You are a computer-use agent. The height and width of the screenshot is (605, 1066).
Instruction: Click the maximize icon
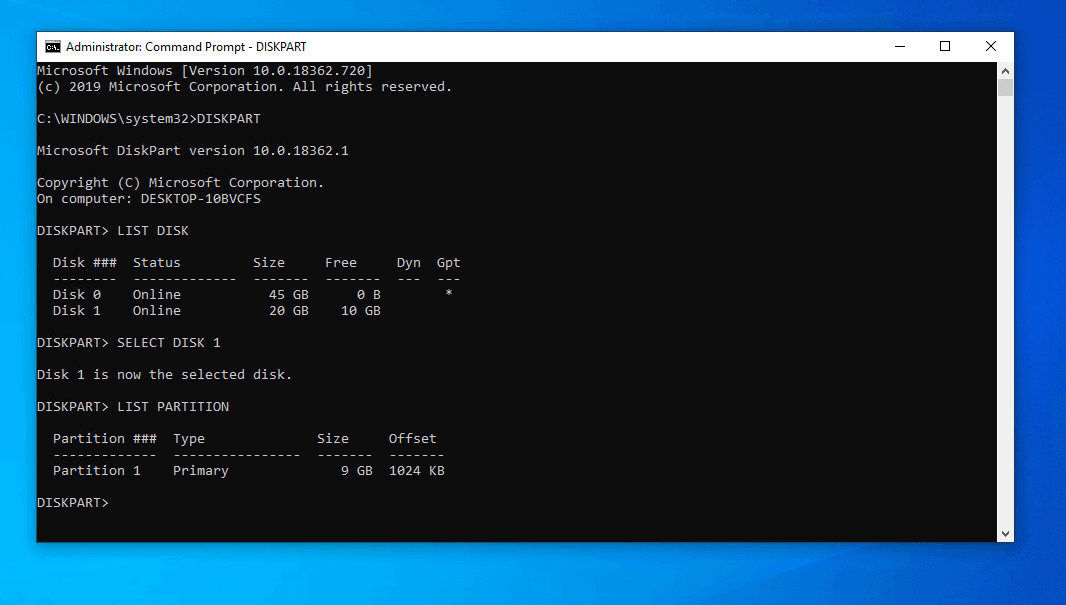(x=944, y=46)
